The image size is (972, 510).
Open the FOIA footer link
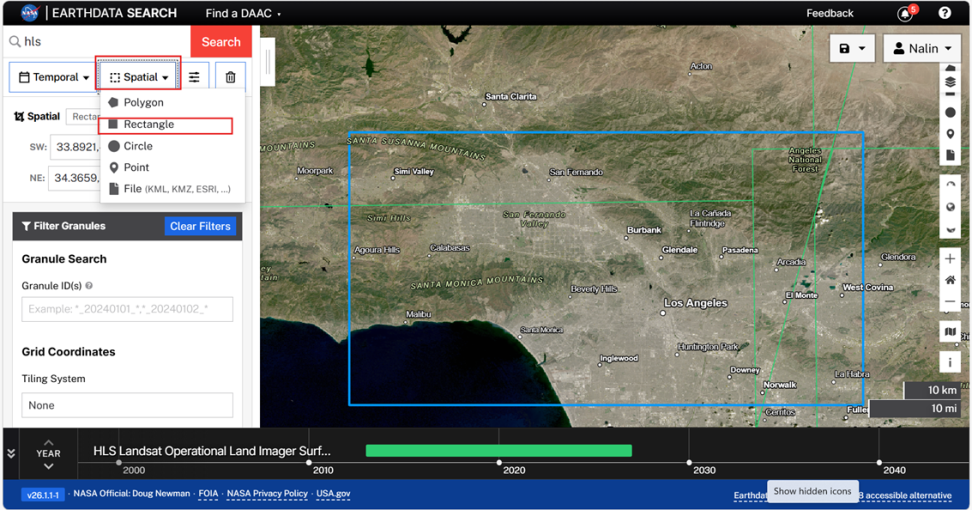(x=208, y=494)
